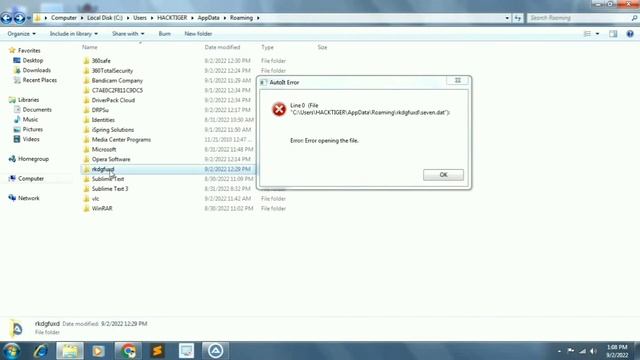This screenshot has height=360, width=640.
Task: Change your view icon in toolbar
Action: [587, 34]
